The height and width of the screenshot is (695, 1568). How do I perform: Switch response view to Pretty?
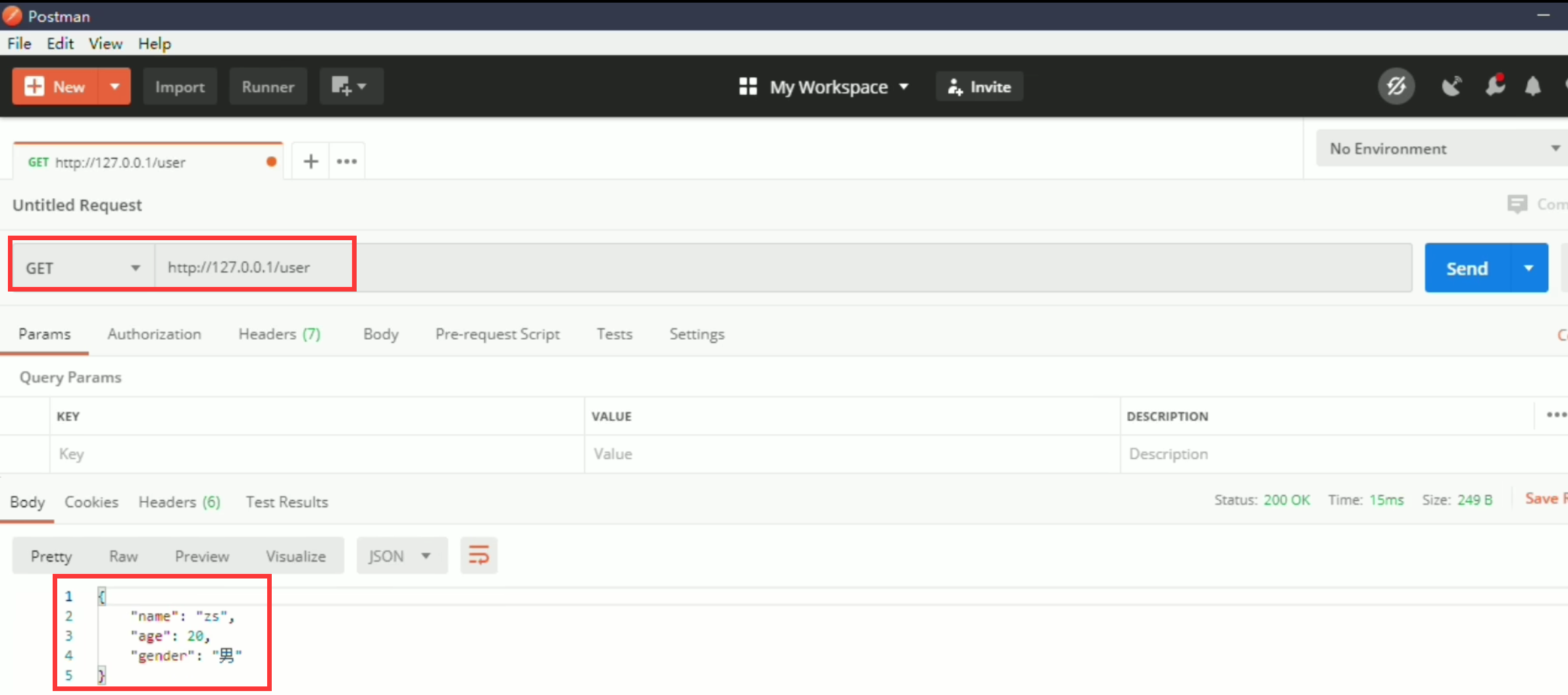coord(51,556)
